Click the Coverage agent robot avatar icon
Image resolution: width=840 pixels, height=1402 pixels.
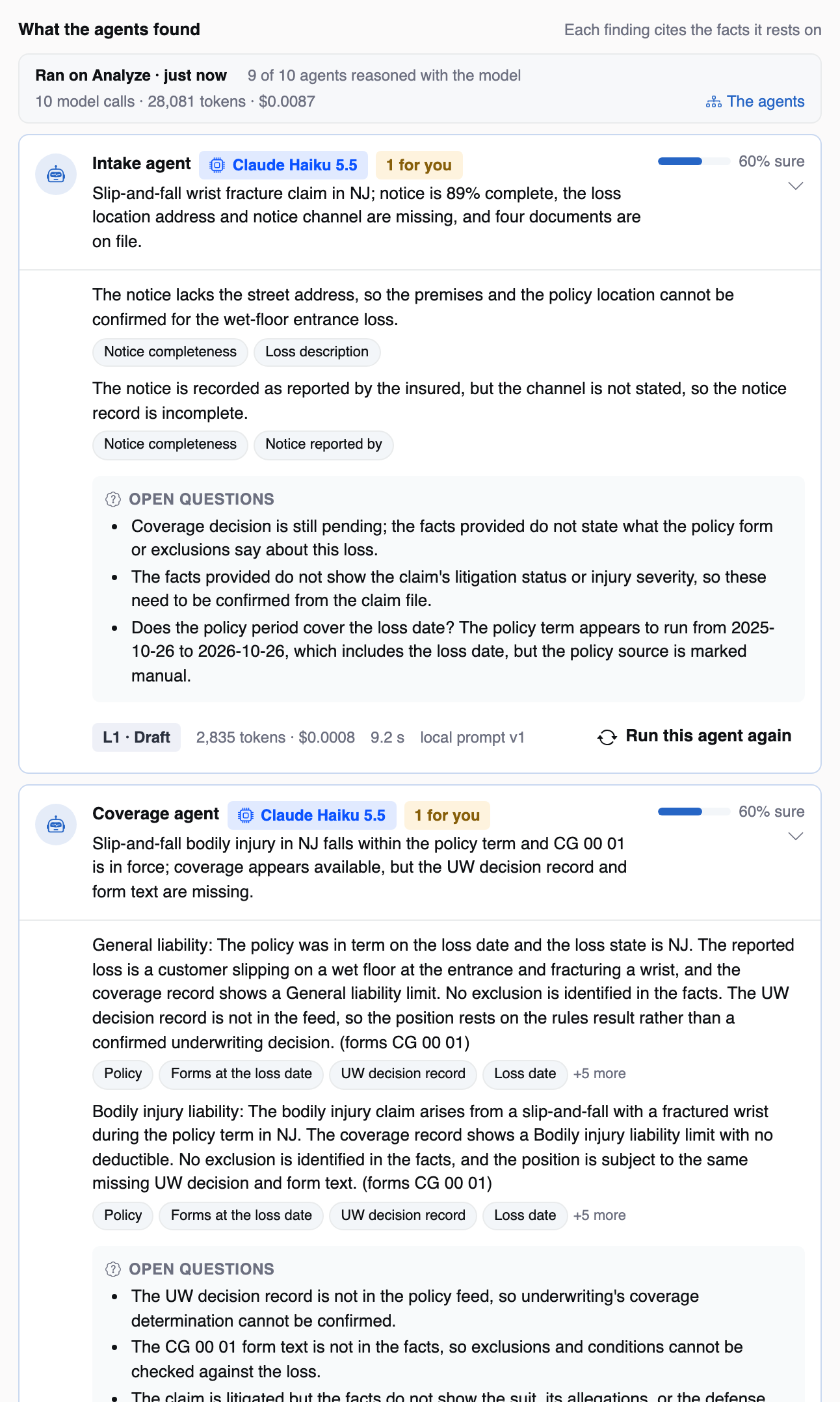(x=56, y=825)
